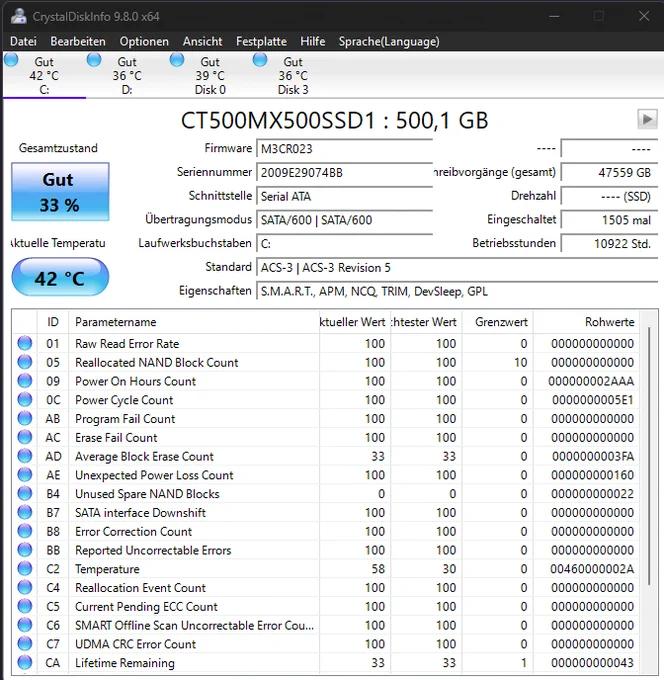Click status orb for Reallocated NAND Block Count
Screen dimensions: 664x680
tap(25, 362)
